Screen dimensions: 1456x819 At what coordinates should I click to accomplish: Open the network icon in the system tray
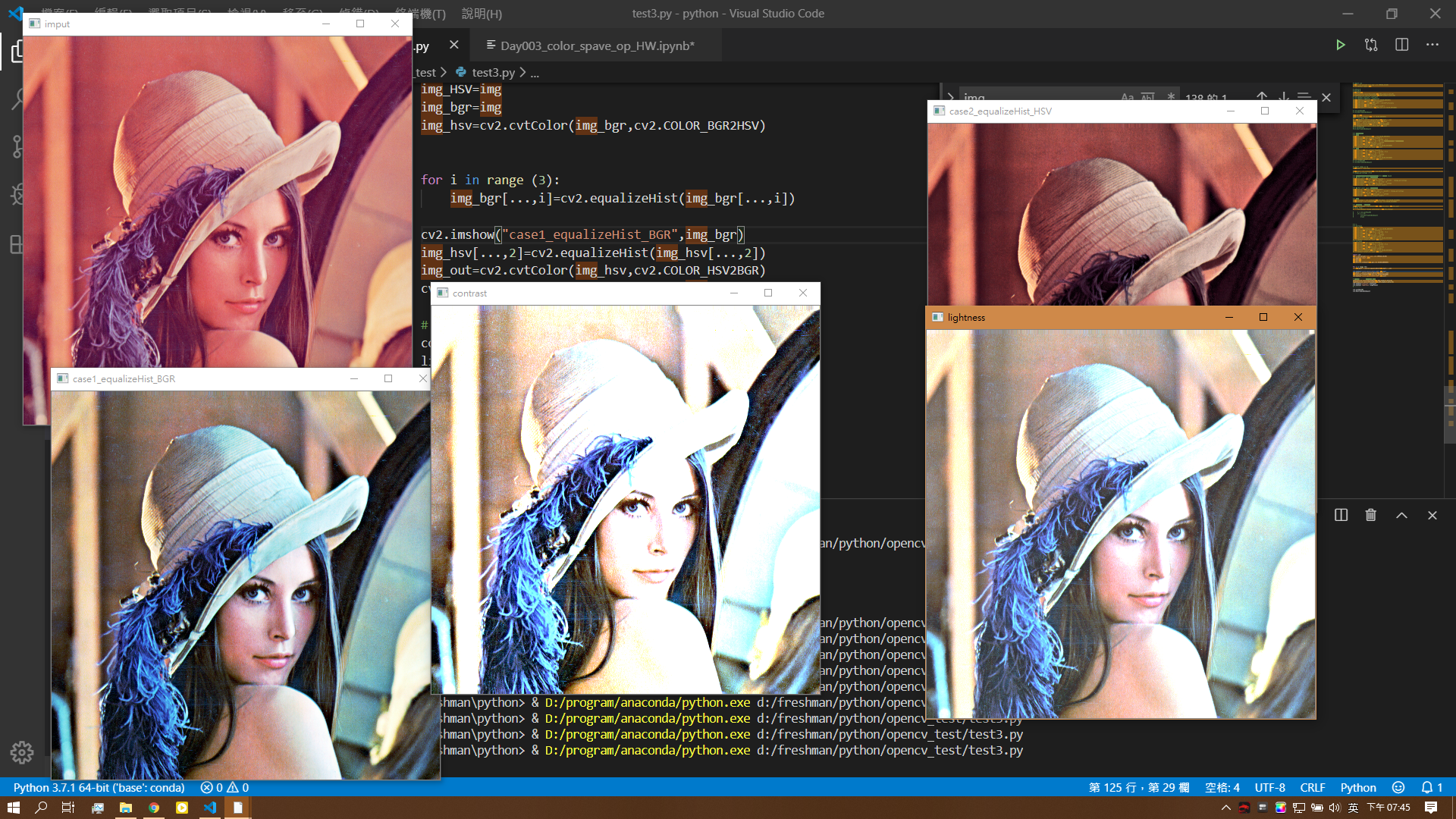coord(1299,808)
